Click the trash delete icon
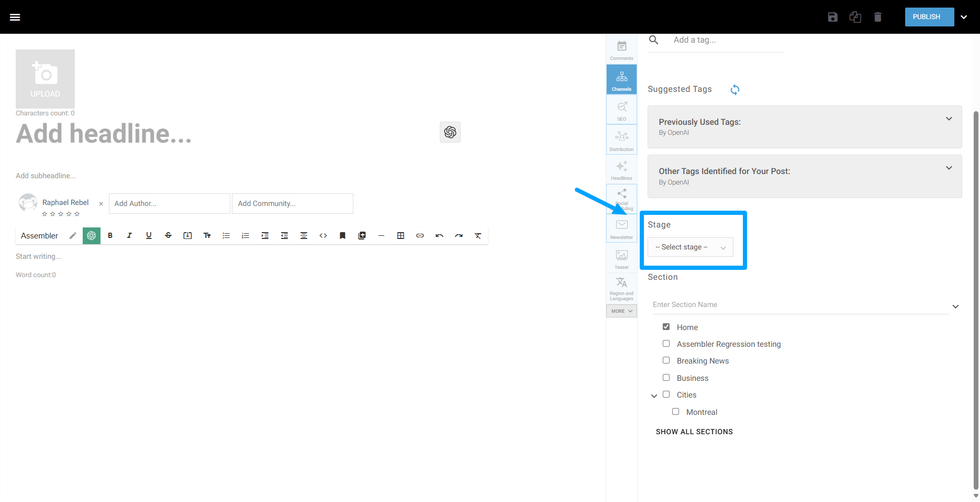 (x=877, y=17)
